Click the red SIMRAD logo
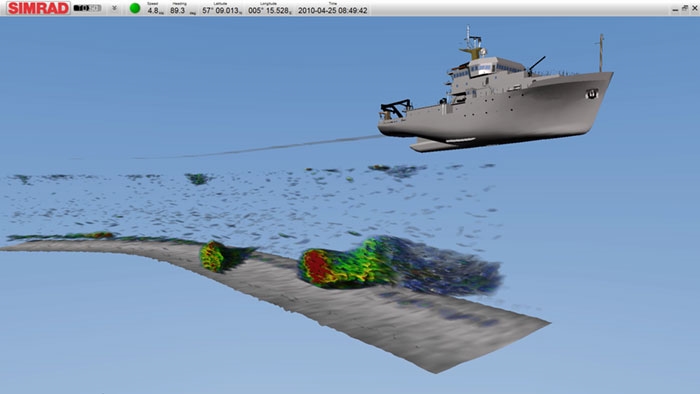The image size is (700, 394). click(x=38, y=8)
